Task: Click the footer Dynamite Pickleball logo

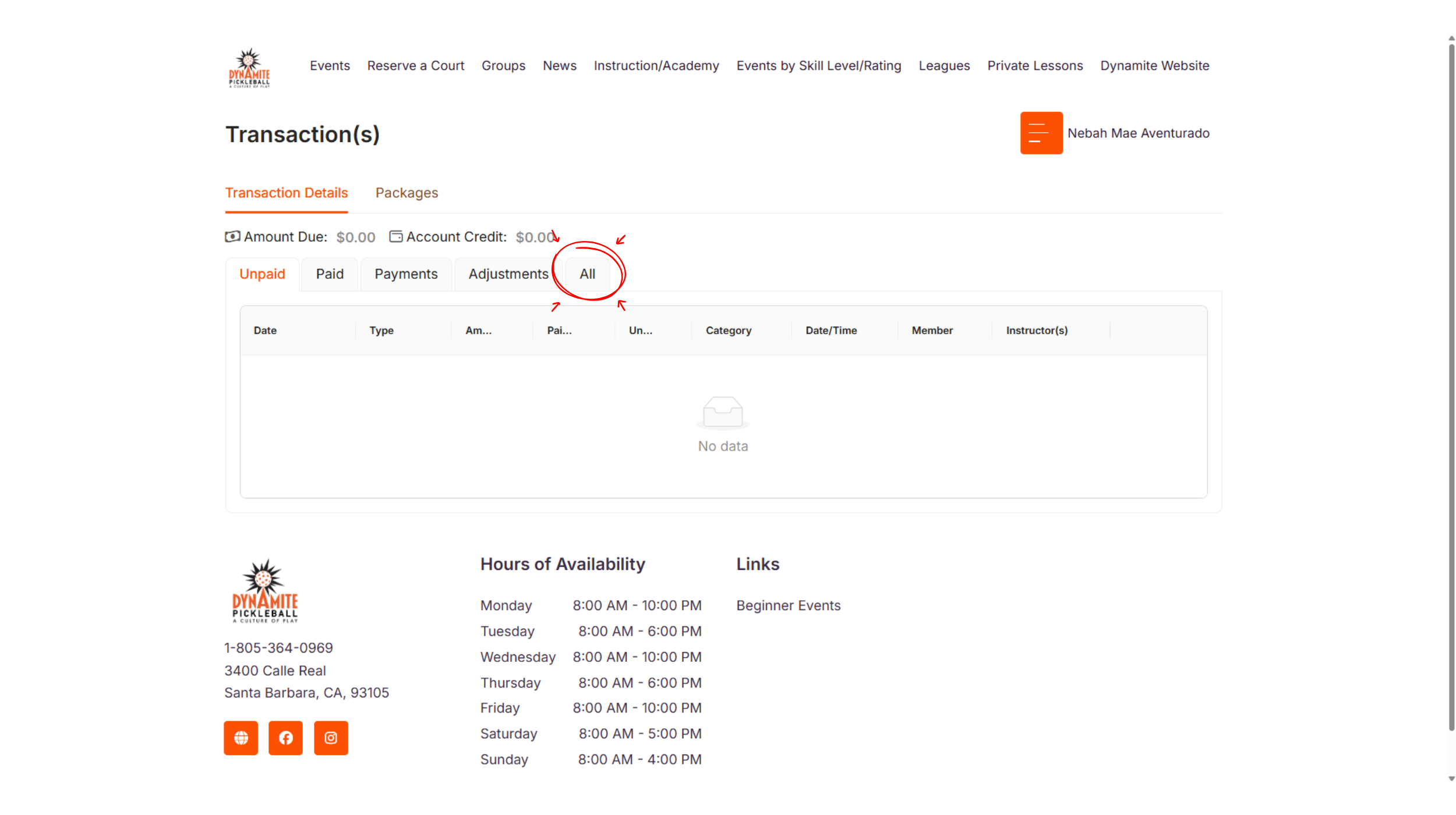Action: 265,591
